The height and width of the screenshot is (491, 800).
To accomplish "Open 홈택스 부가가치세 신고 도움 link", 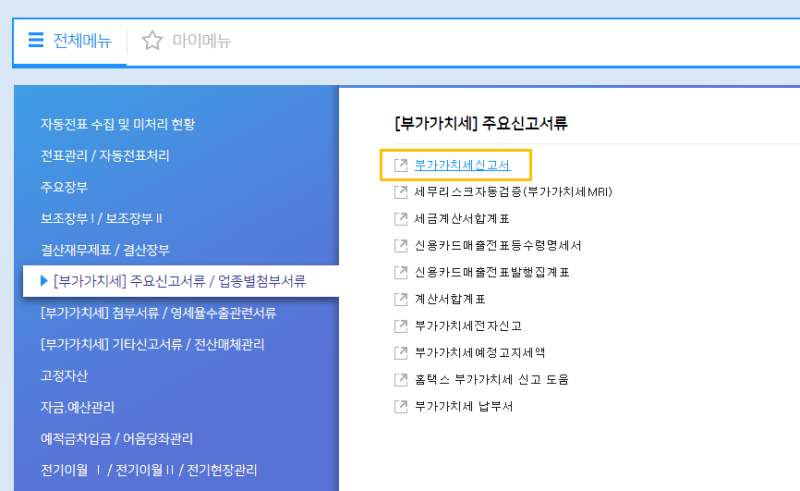I will click(x=491, y=380).
